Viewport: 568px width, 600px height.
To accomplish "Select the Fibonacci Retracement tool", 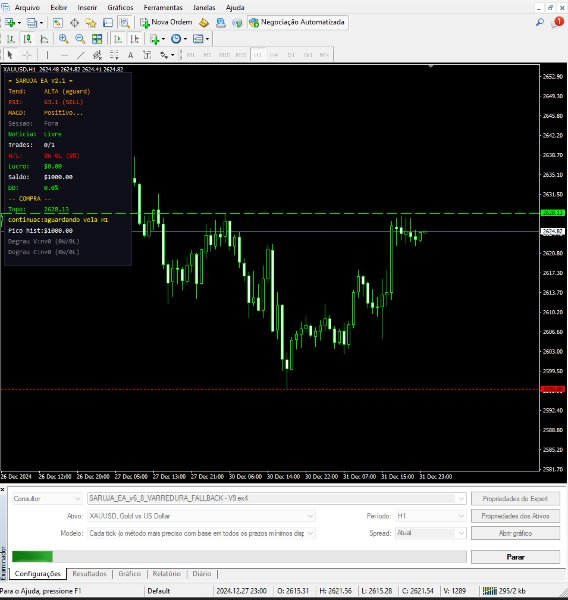I will 114,55.
